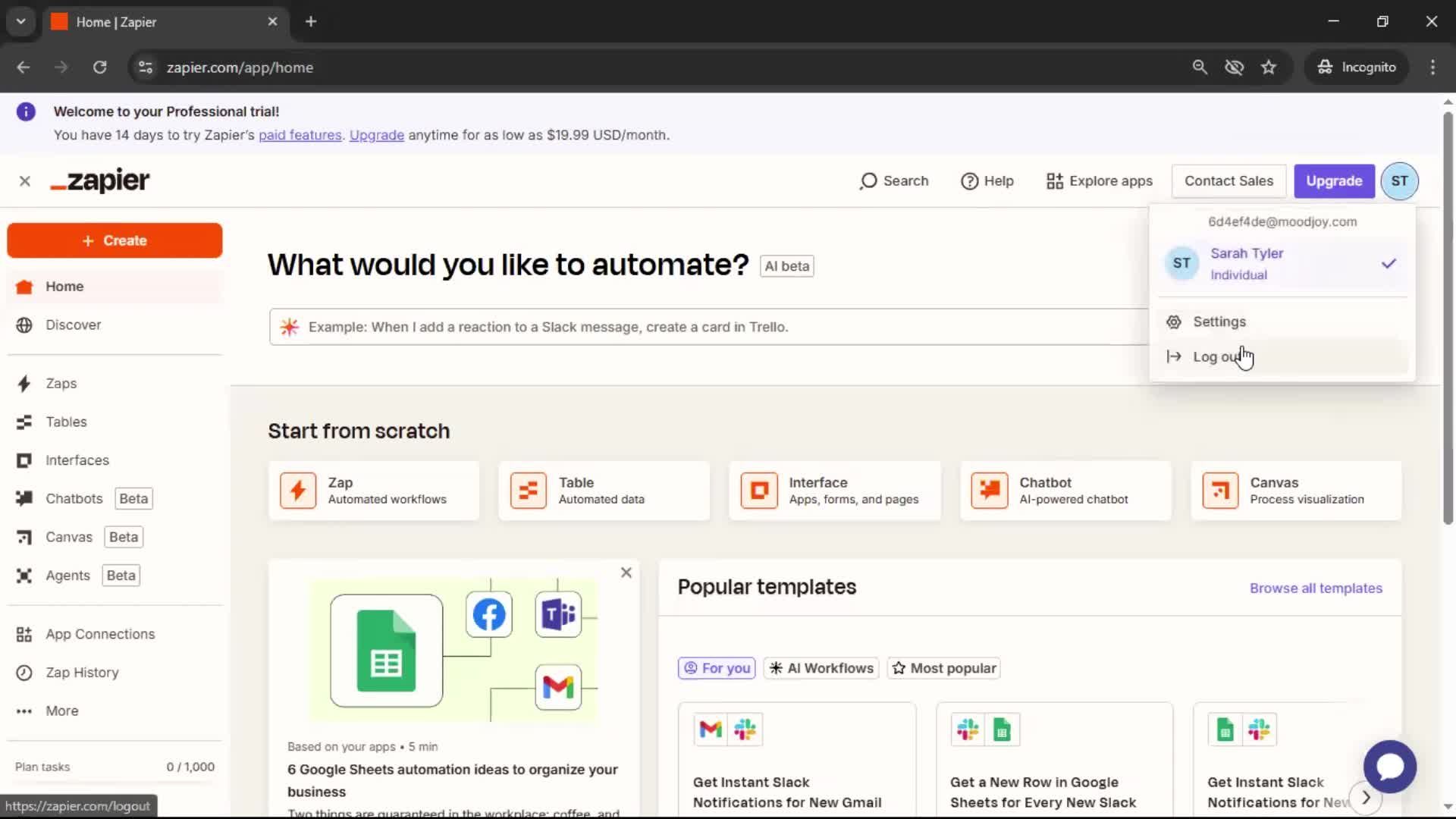Click the AI beta badge
Viewport: 1456px width, 819px height.
pos(787,266)
